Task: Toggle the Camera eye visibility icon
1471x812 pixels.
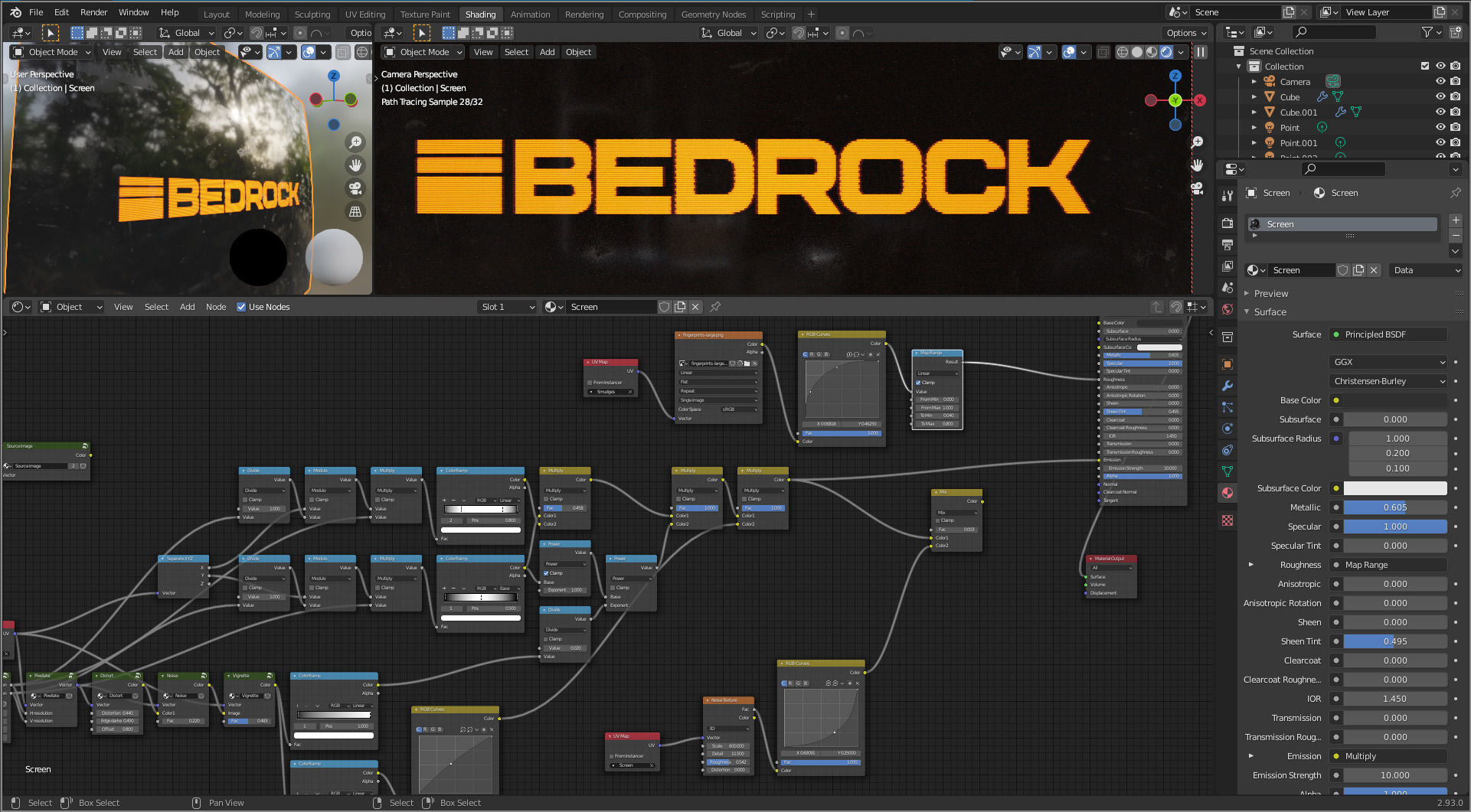Action: click(x=1440, y=82)
